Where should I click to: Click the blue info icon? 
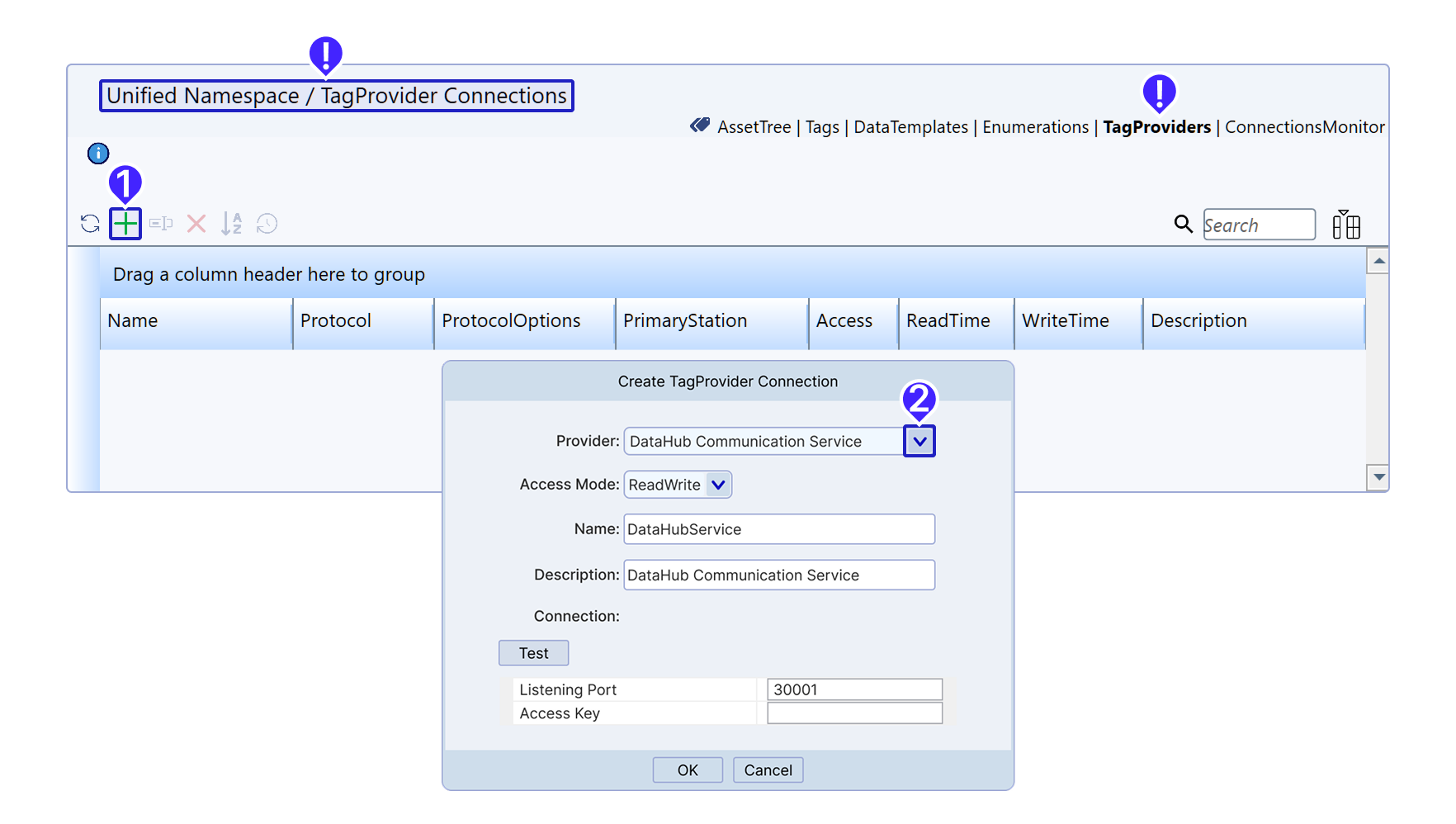tap(98, 154)
